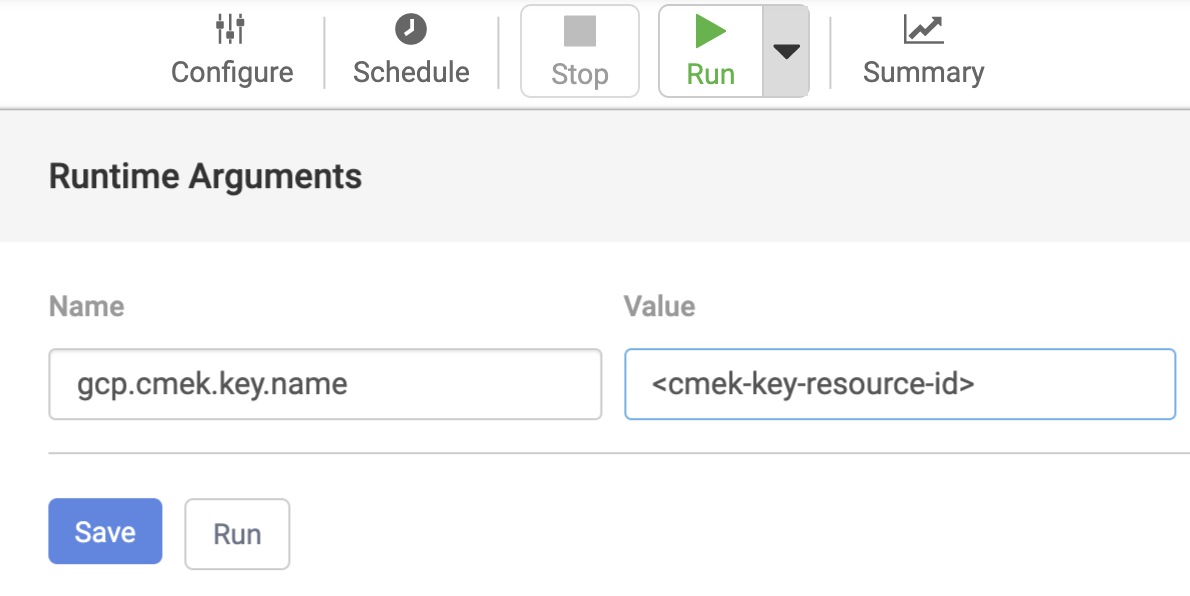
Task: Click the Stop label in toolbar
Action: (580, 75)
